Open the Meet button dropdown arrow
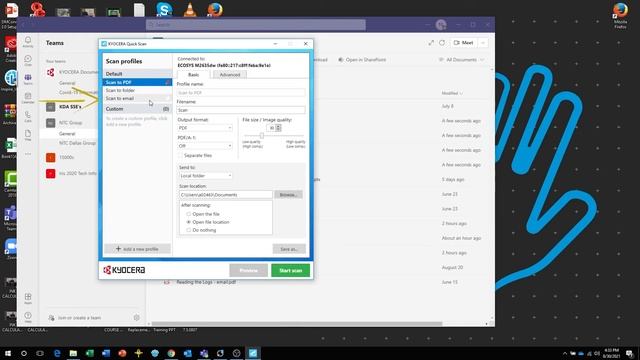 pyautogui.click(x=483, y=42)
